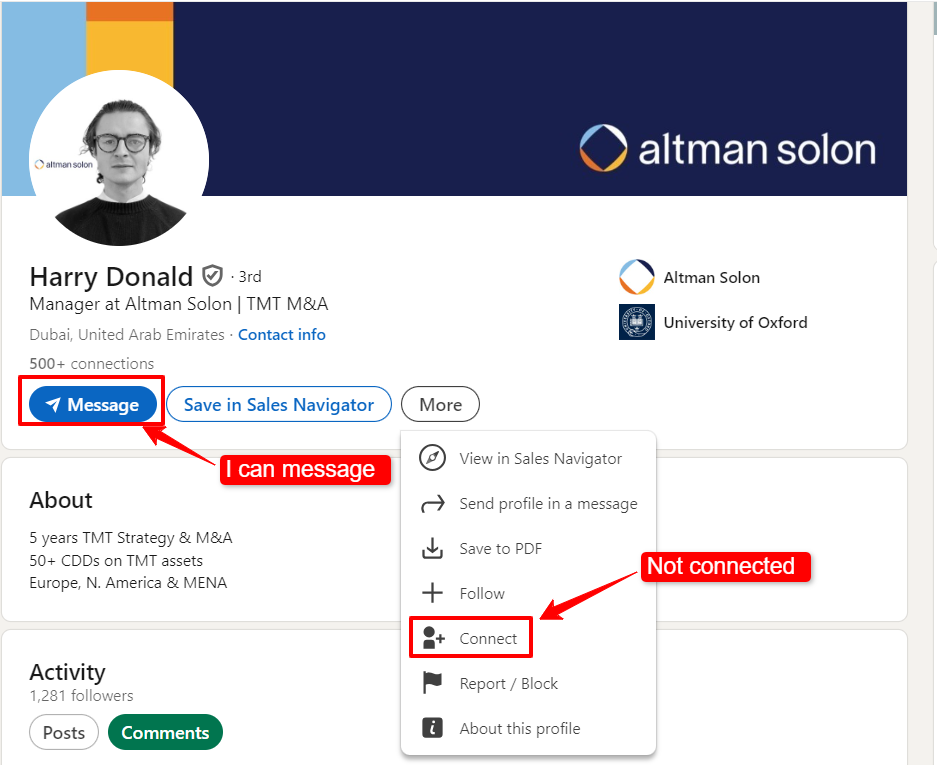This screenshot has height=765, width=937.
Task: Click the Message button
Action: click(x=93, y=405)
